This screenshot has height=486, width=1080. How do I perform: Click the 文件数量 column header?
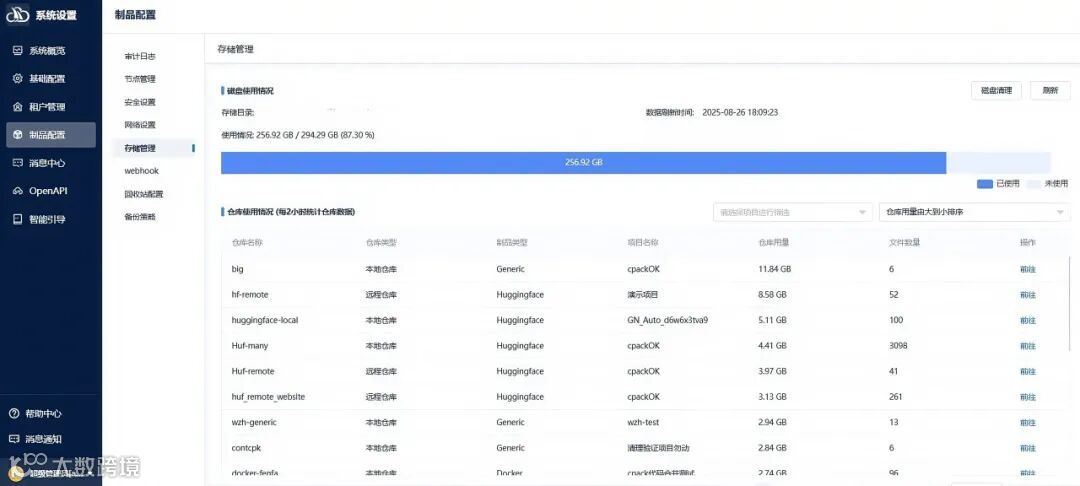click(x=904, y=243)
